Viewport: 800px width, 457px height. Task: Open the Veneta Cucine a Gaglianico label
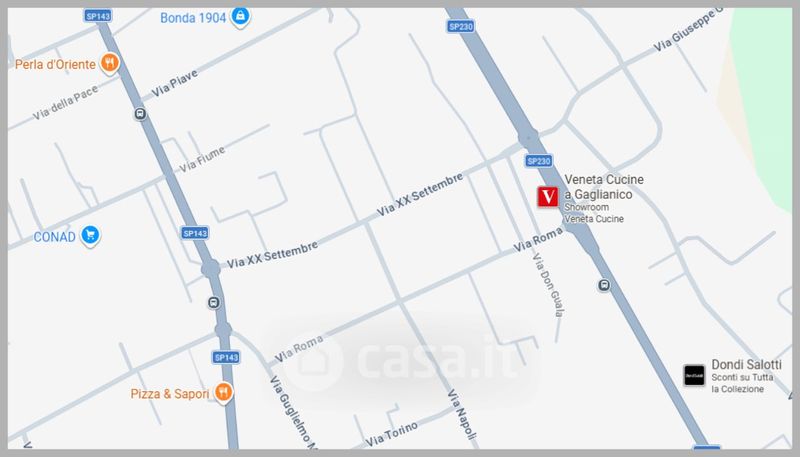pyautogui.click(x=604, y=187)
